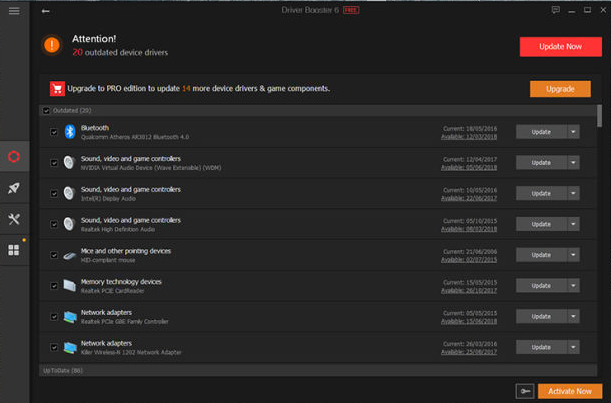Uncheck the NVIDIA Virtual Audio Device checkbox

tap(54, 163)
